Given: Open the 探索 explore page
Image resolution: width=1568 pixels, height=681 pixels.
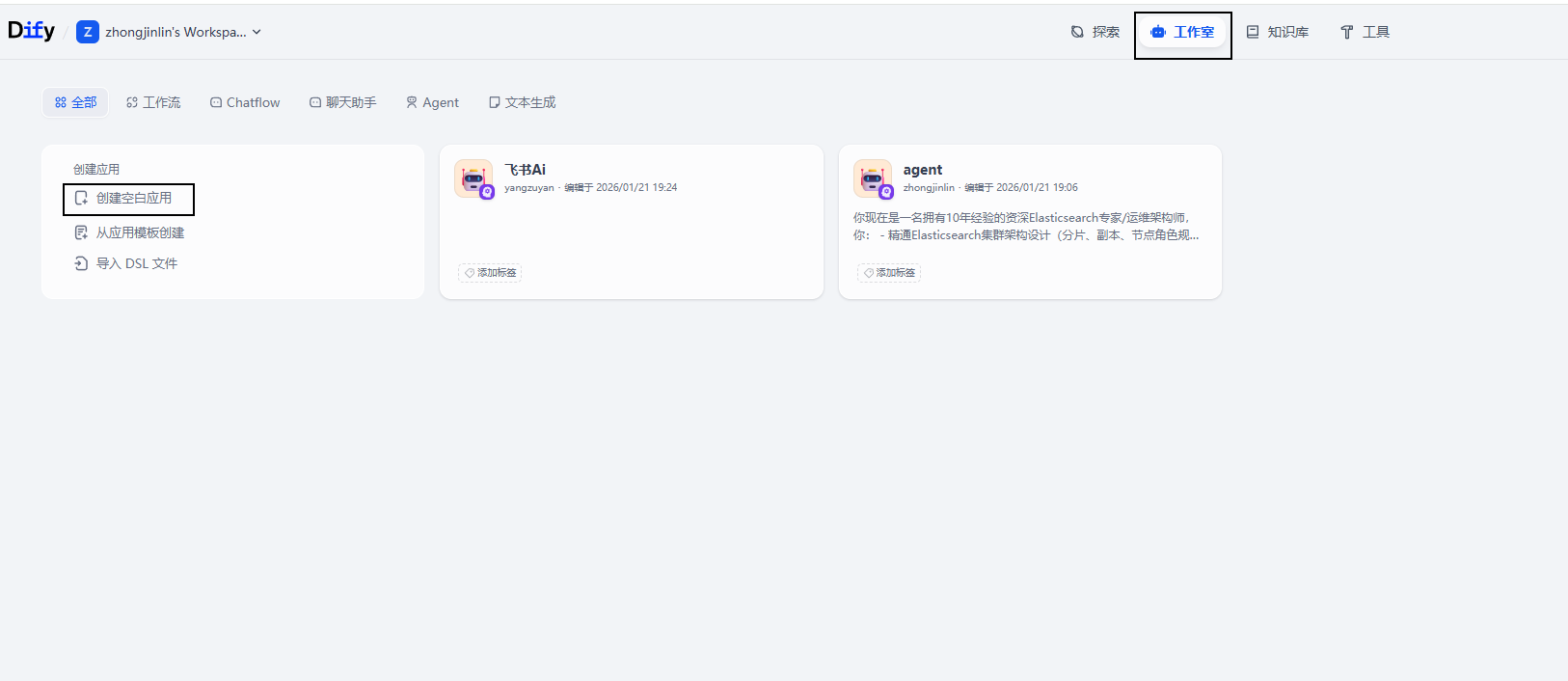Looking at the screenshot, I should [x=1095, y=32].
